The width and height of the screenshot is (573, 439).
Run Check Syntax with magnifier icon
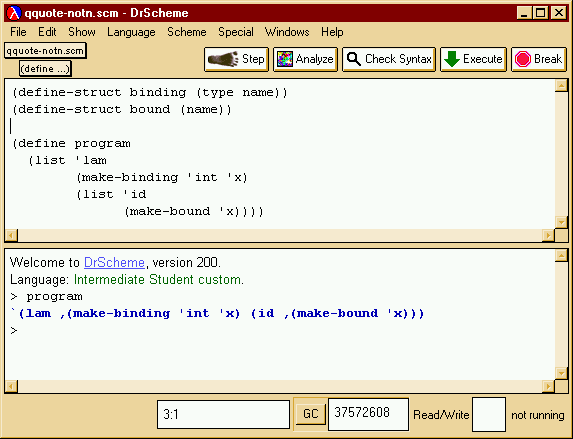point(389,59)
